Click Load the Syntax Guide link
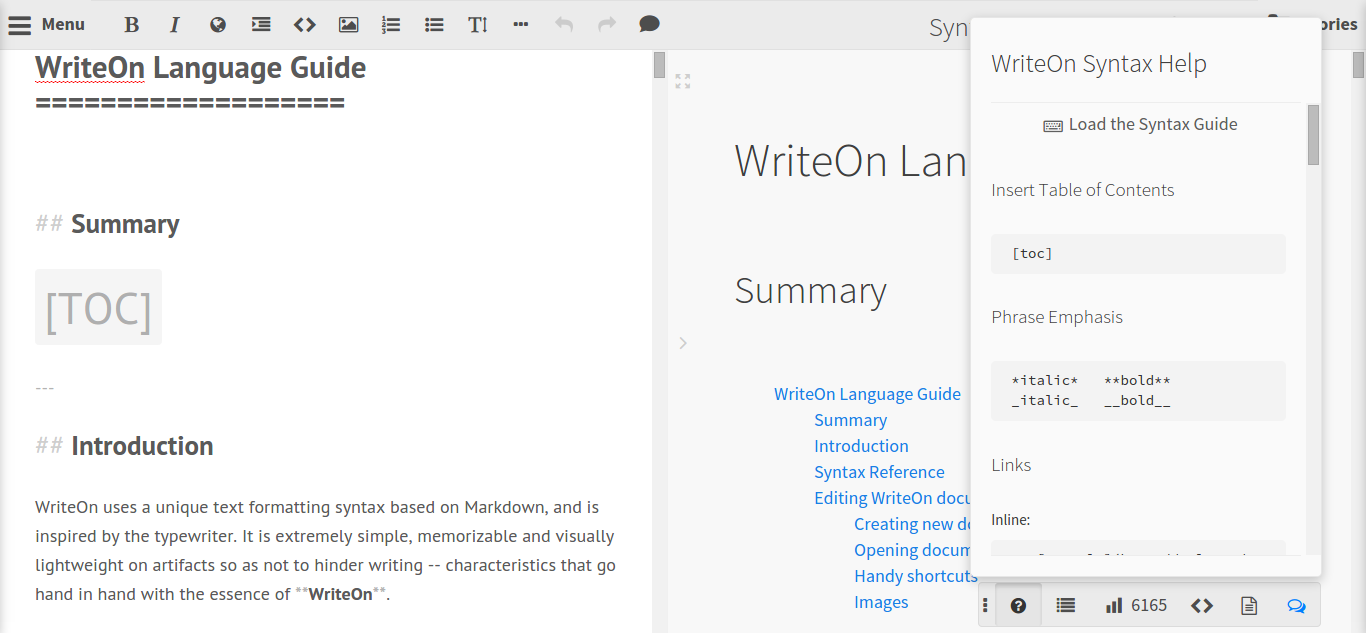The height and width of the screenshot is (633, 1366). coord(1140,124)
